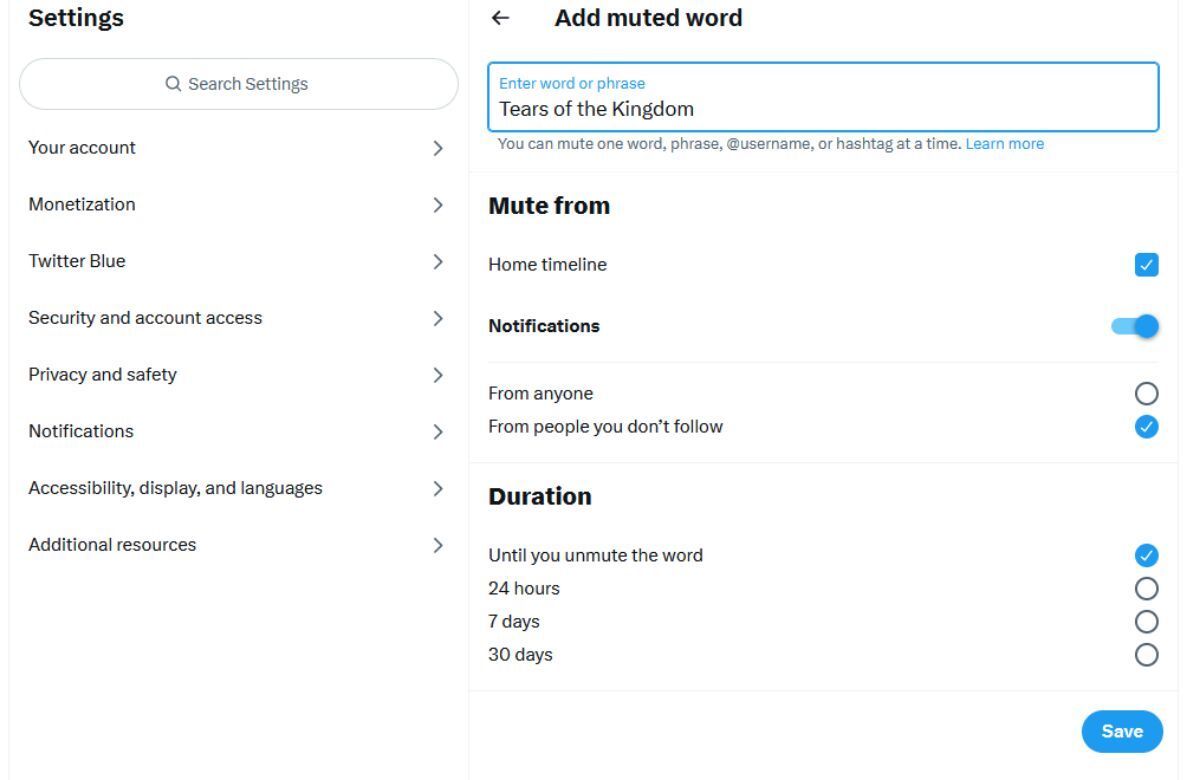Select From people you don't follow

(x=1147, y=427)
